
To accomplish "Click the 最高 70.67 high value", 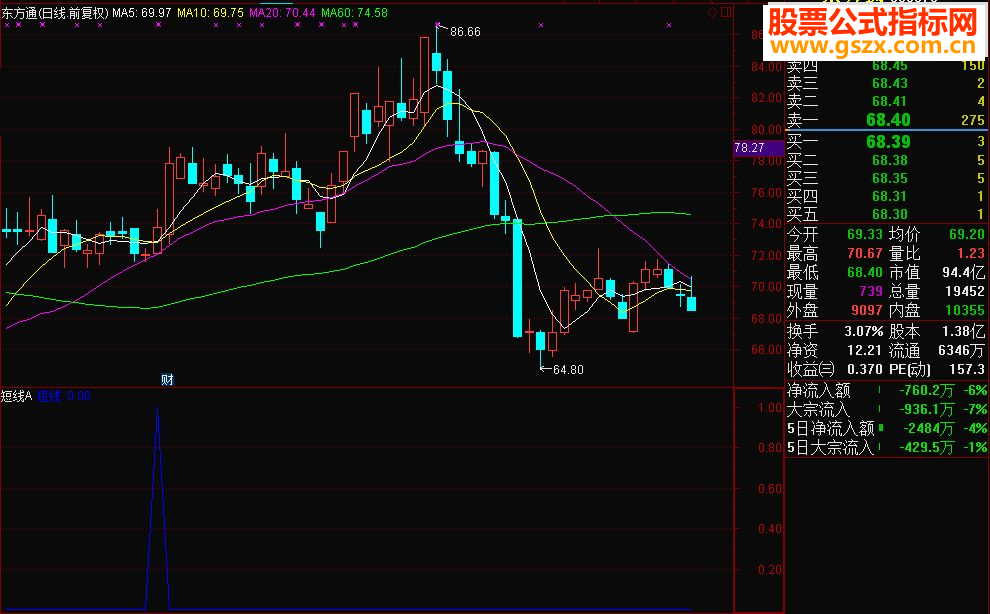I will pos(864,253).
